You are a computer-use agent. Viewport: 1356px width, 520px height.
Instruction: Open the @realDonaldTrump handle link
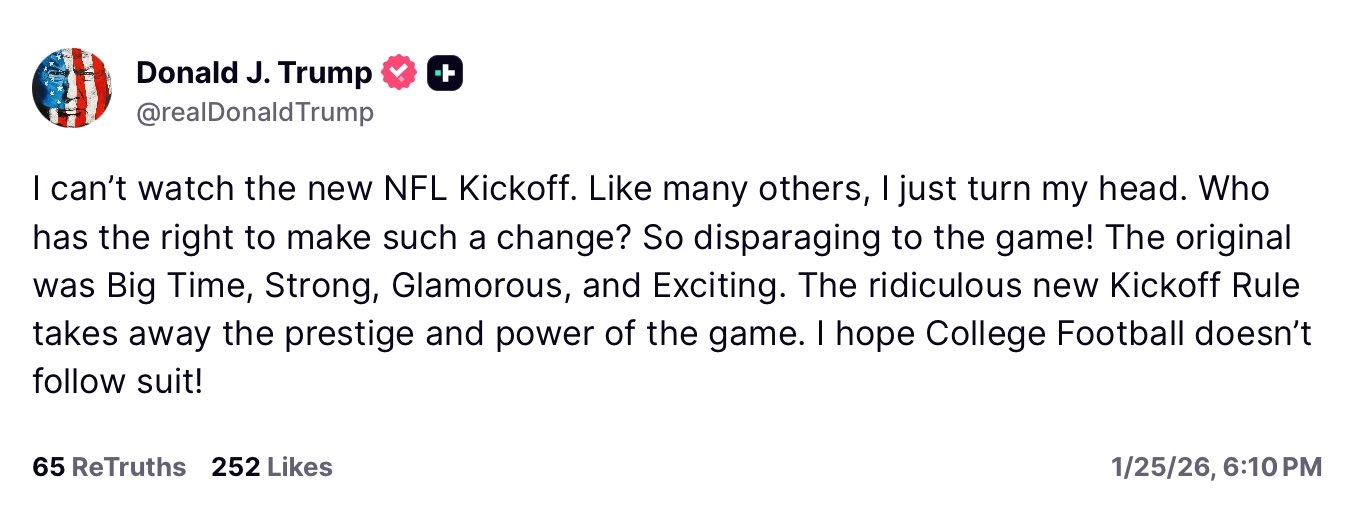coord(254,112)
